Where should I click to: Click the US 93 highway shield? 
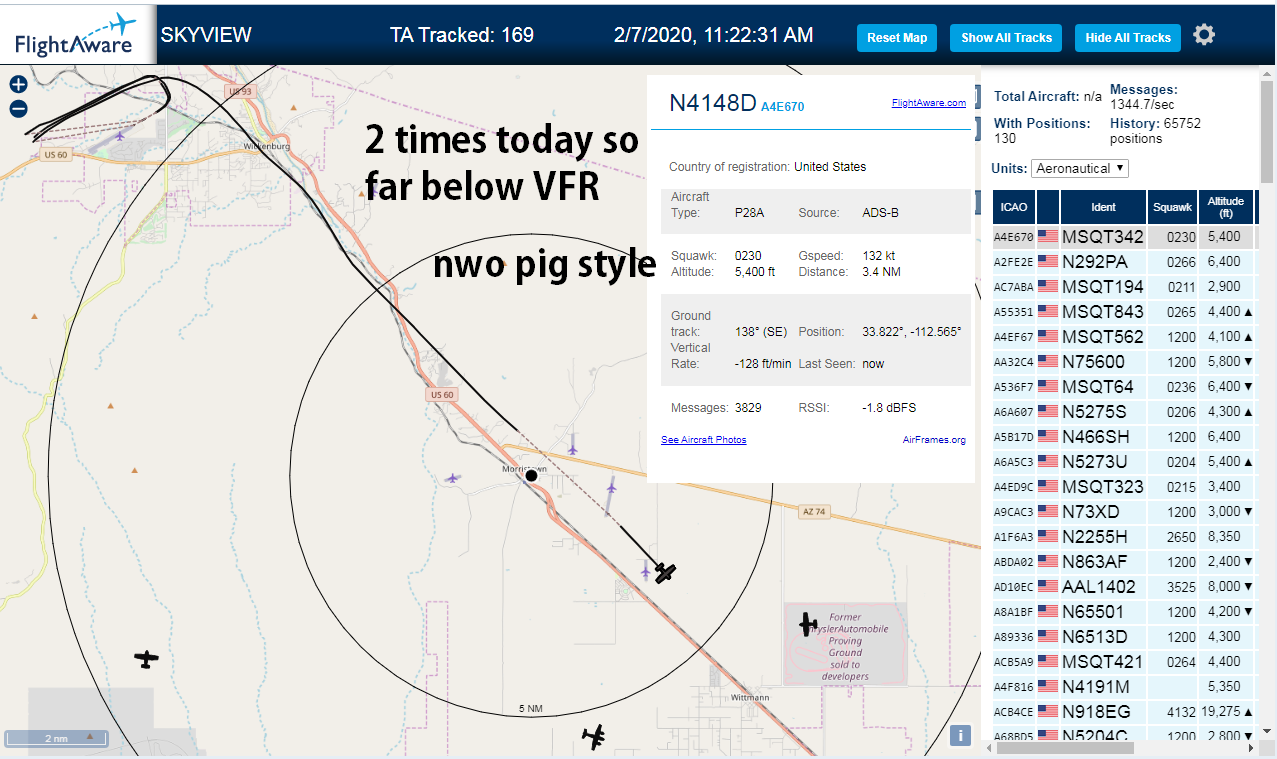[x=241, y=92]
